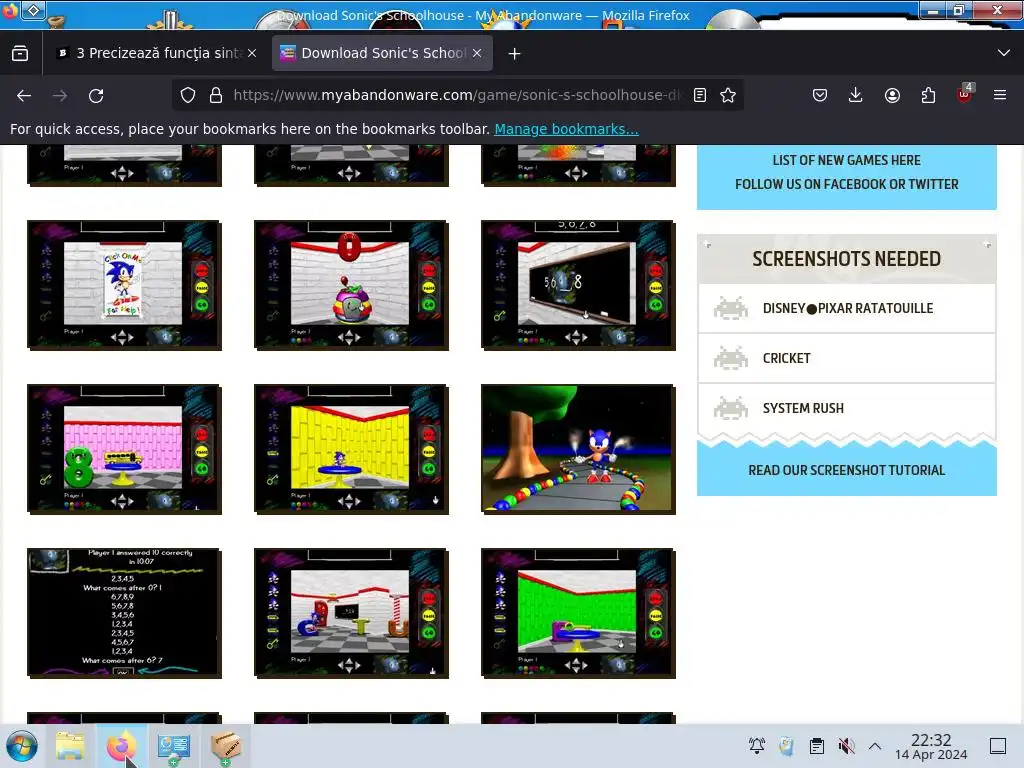Click the notifications bell tray icon
1024x768 pixels.
pos(757,745)
